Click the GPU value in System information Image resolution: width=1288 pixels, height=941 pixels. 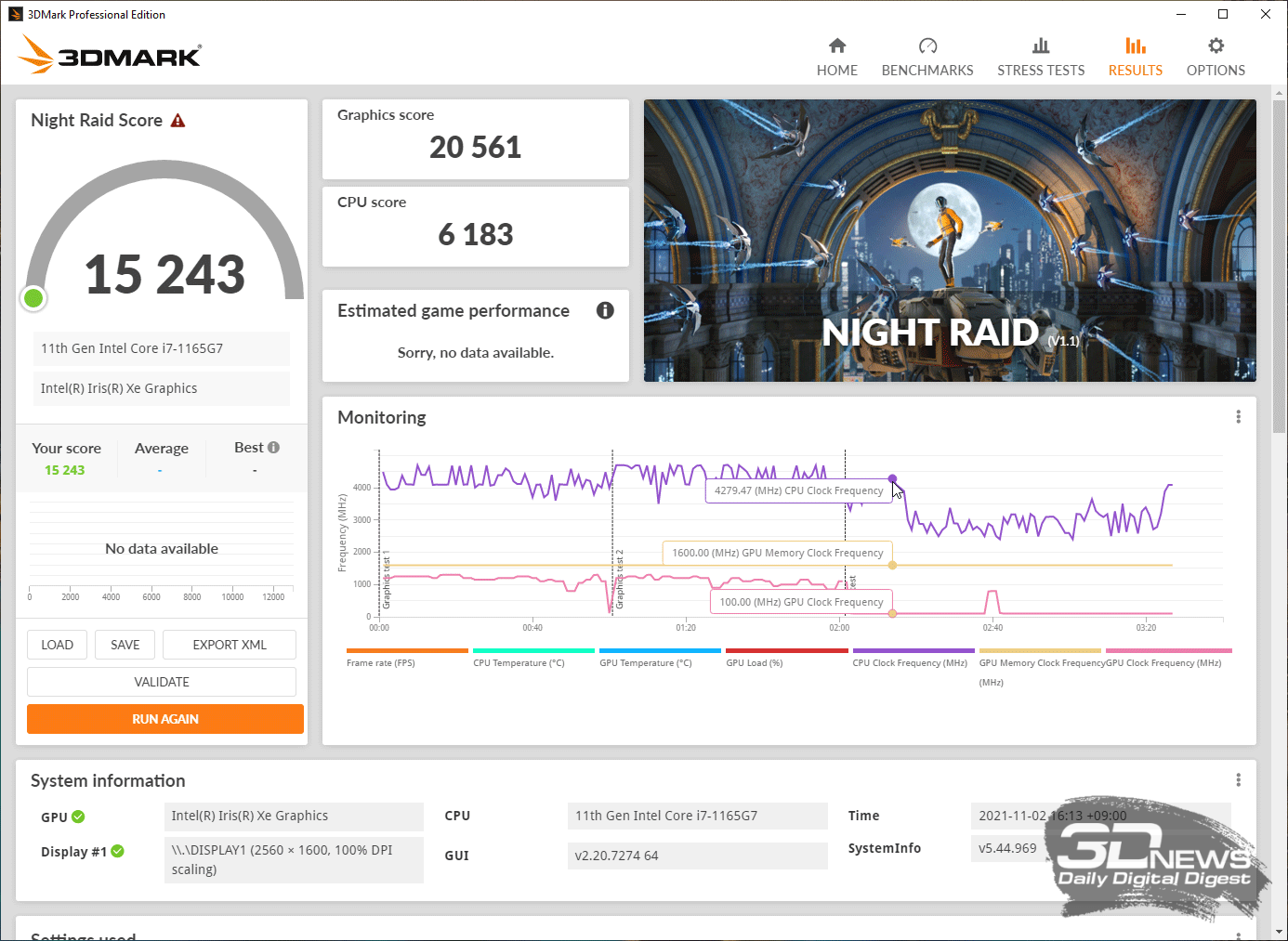click(x=294, y=817)
